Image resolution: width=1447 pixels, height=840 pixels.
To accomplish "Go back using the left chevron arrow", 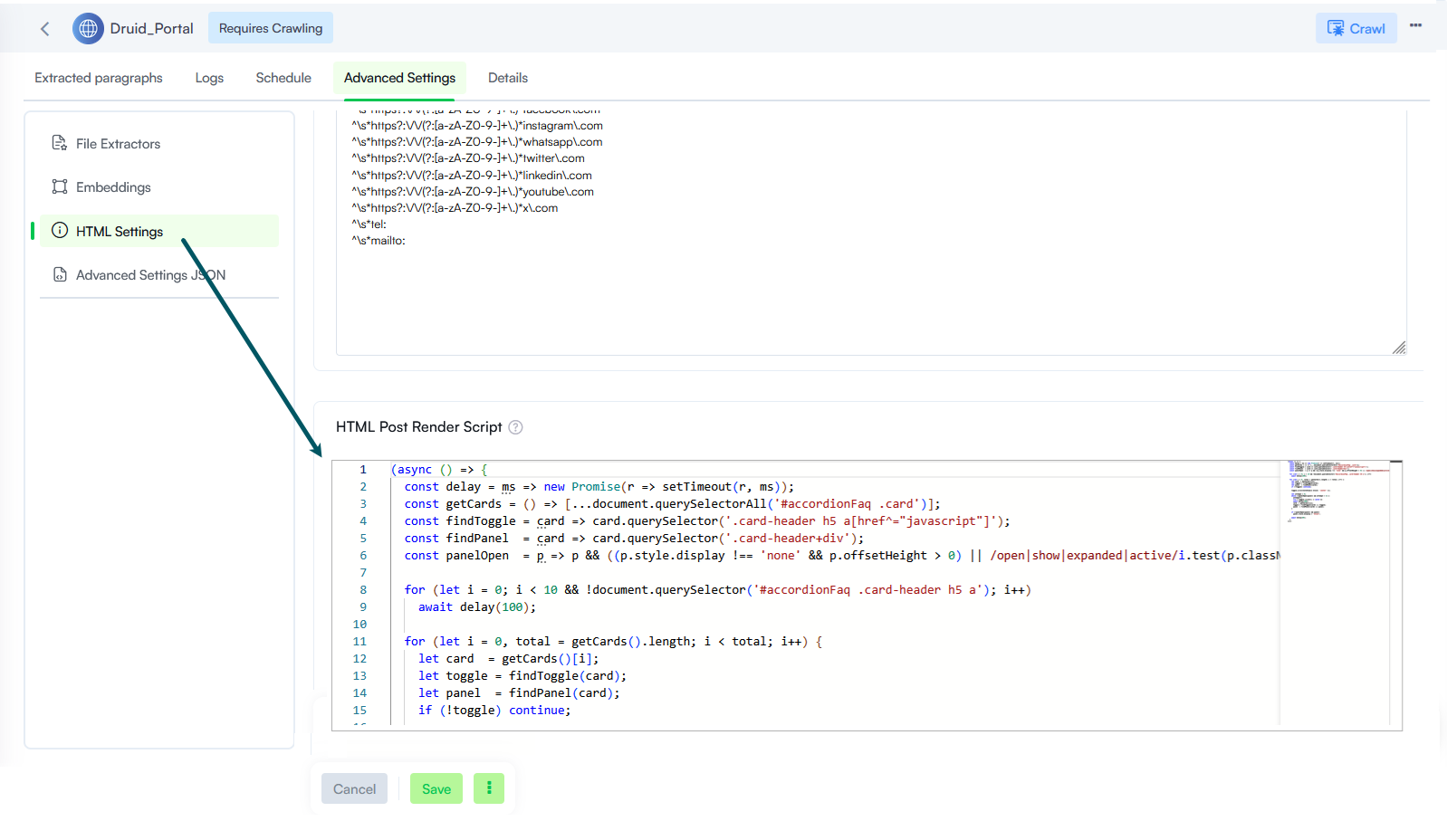I will coord(44,29).
